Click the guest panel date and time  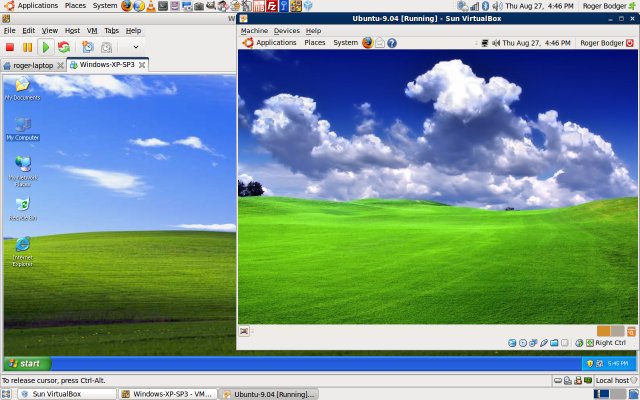[536, 43]
